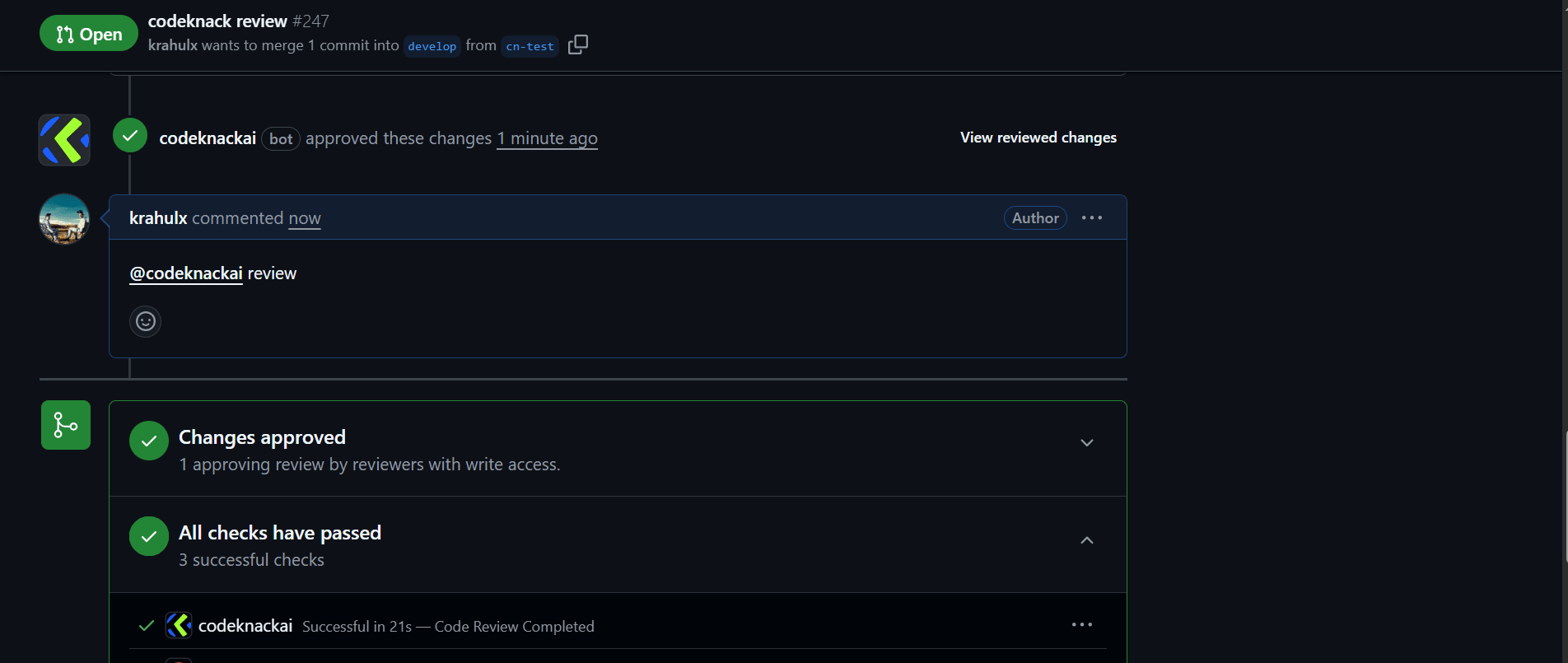Click the 'now' comment timestamp

[x=305, y=218]
